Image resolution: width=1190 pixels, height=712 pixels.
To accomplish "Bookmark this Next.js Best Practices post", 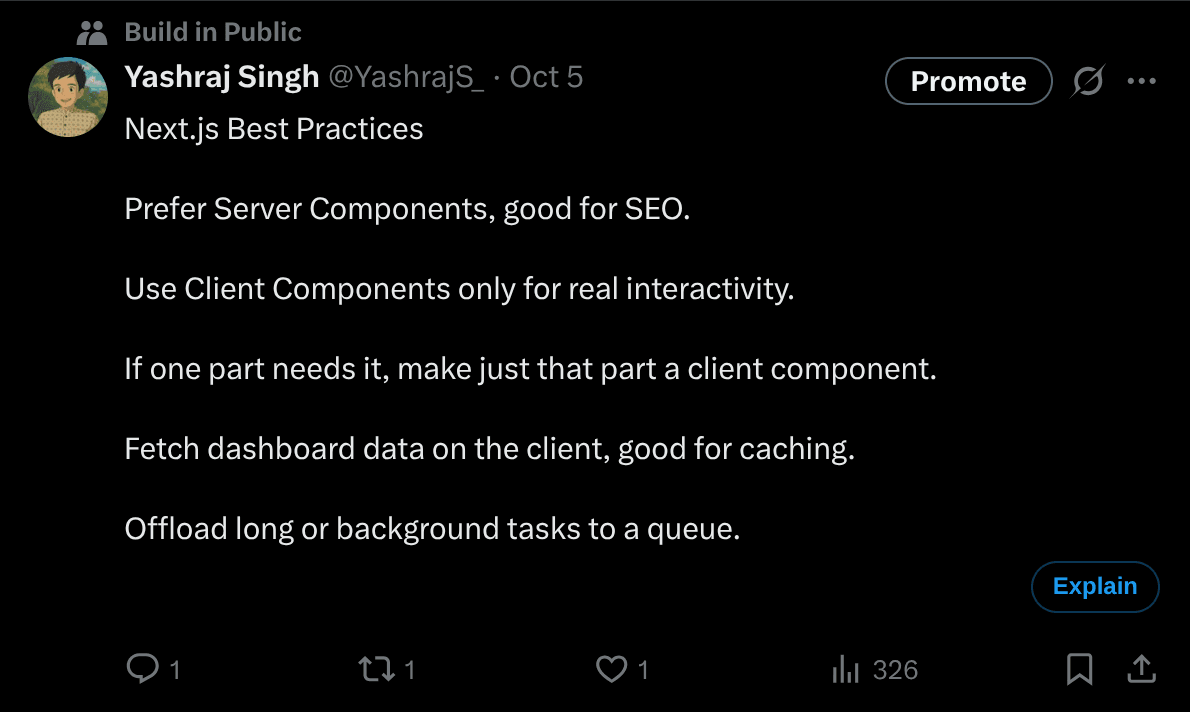I will pyautogui.click(x=1079, y=669).
